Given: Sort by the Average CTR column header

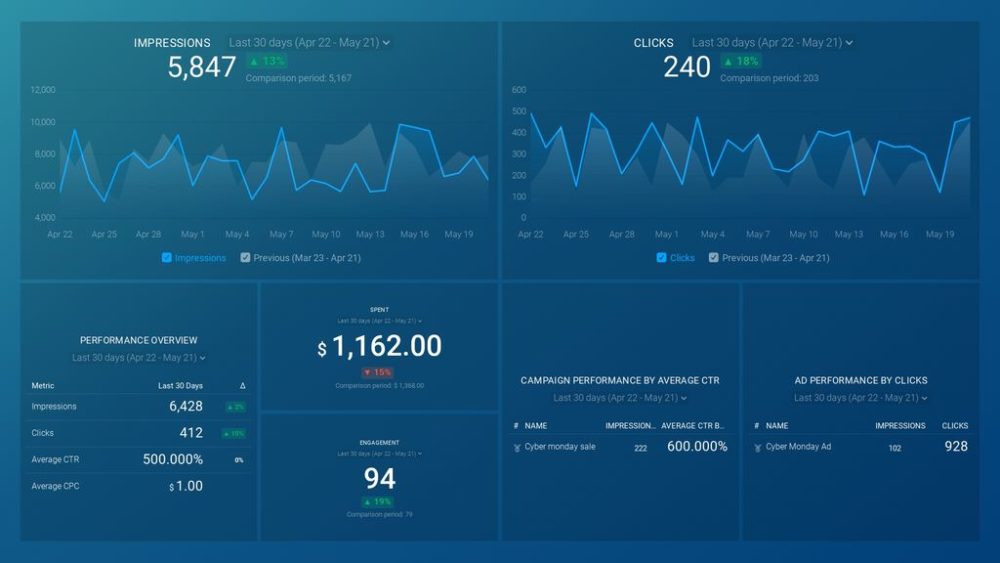Looking at the screenshot, I should [x=693, y=426].
